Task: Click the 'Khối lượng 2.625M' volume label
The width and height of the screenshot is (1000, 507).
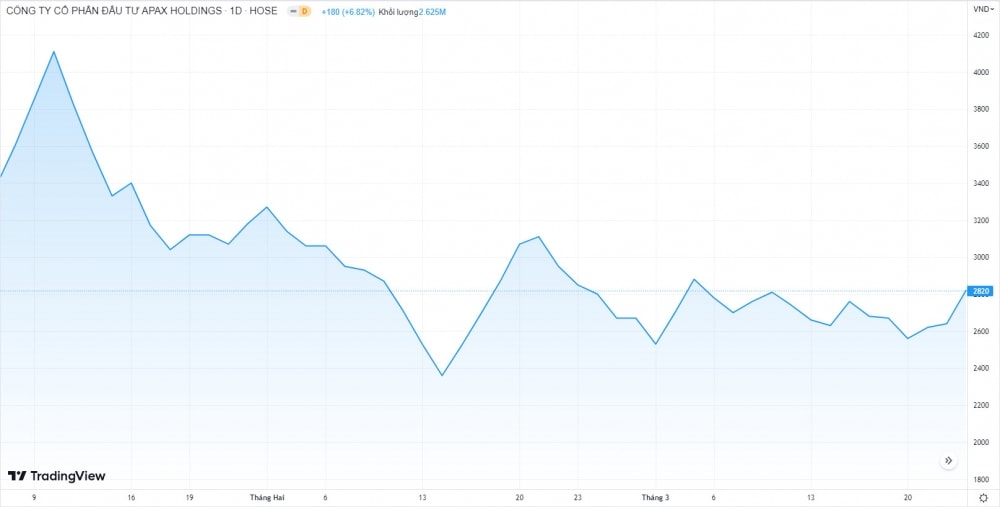Action: click(x=412, y=11)
